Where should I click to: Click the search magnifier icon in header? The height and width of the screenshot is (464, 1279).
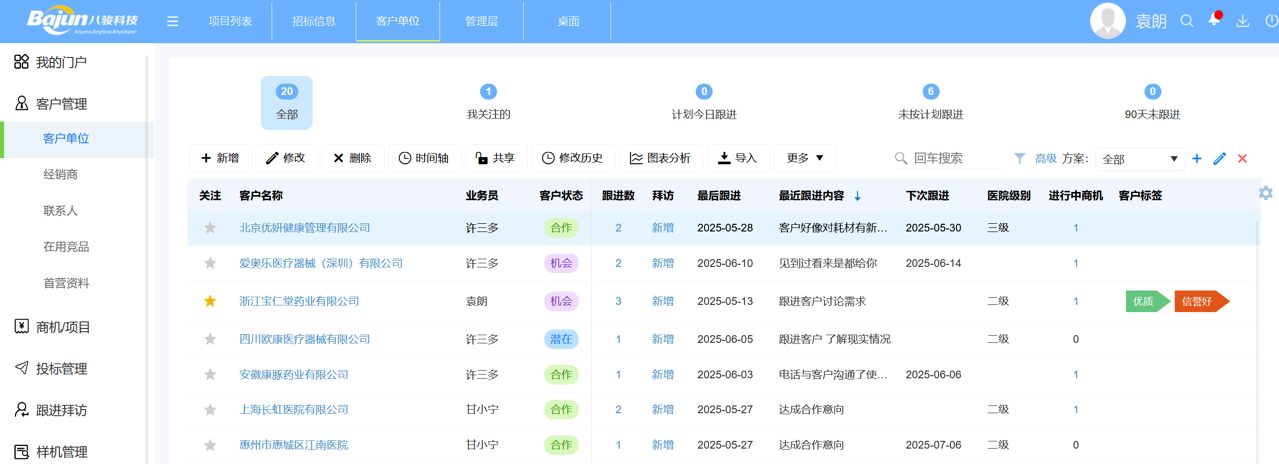point(1187,21)
